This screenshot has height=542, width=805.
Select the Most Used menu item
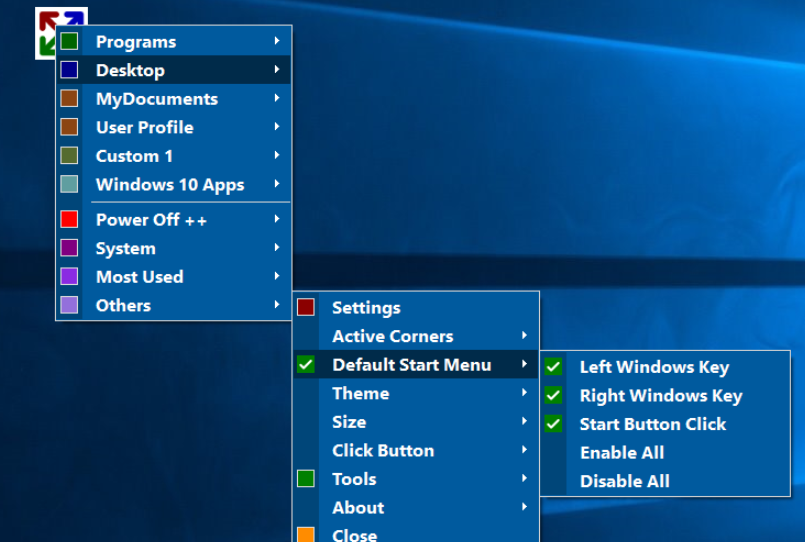(139, 277)
